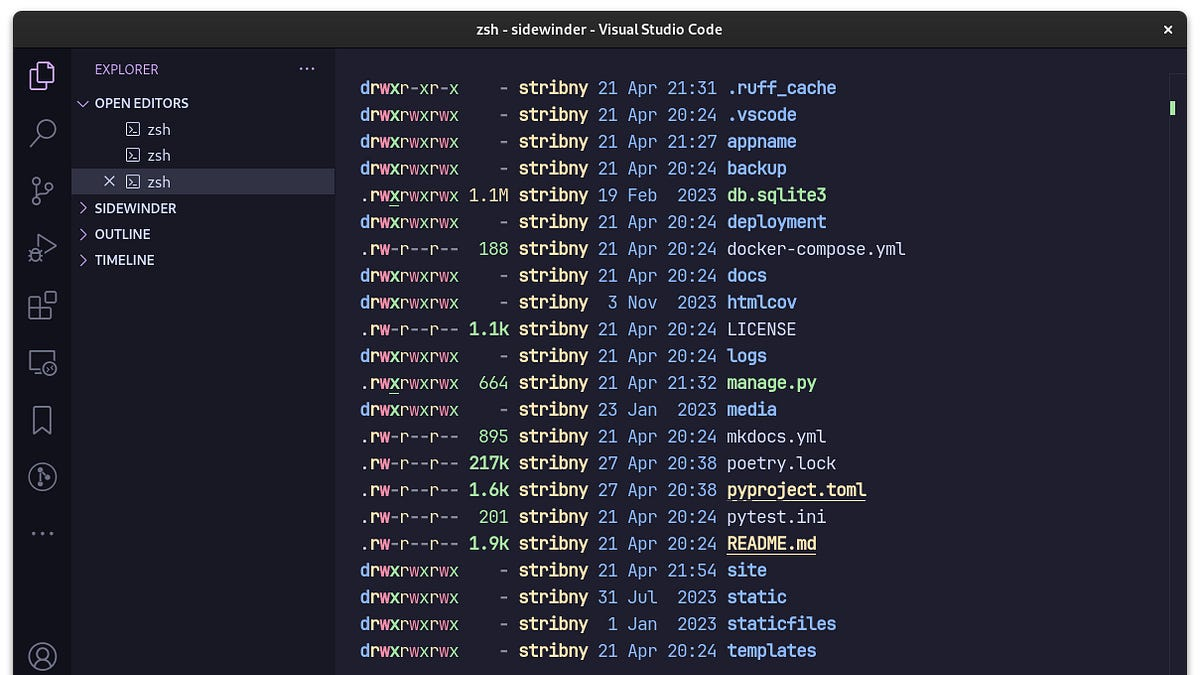
Task: Click docker-compose.yml file name
Action: (x=816, y=249)
